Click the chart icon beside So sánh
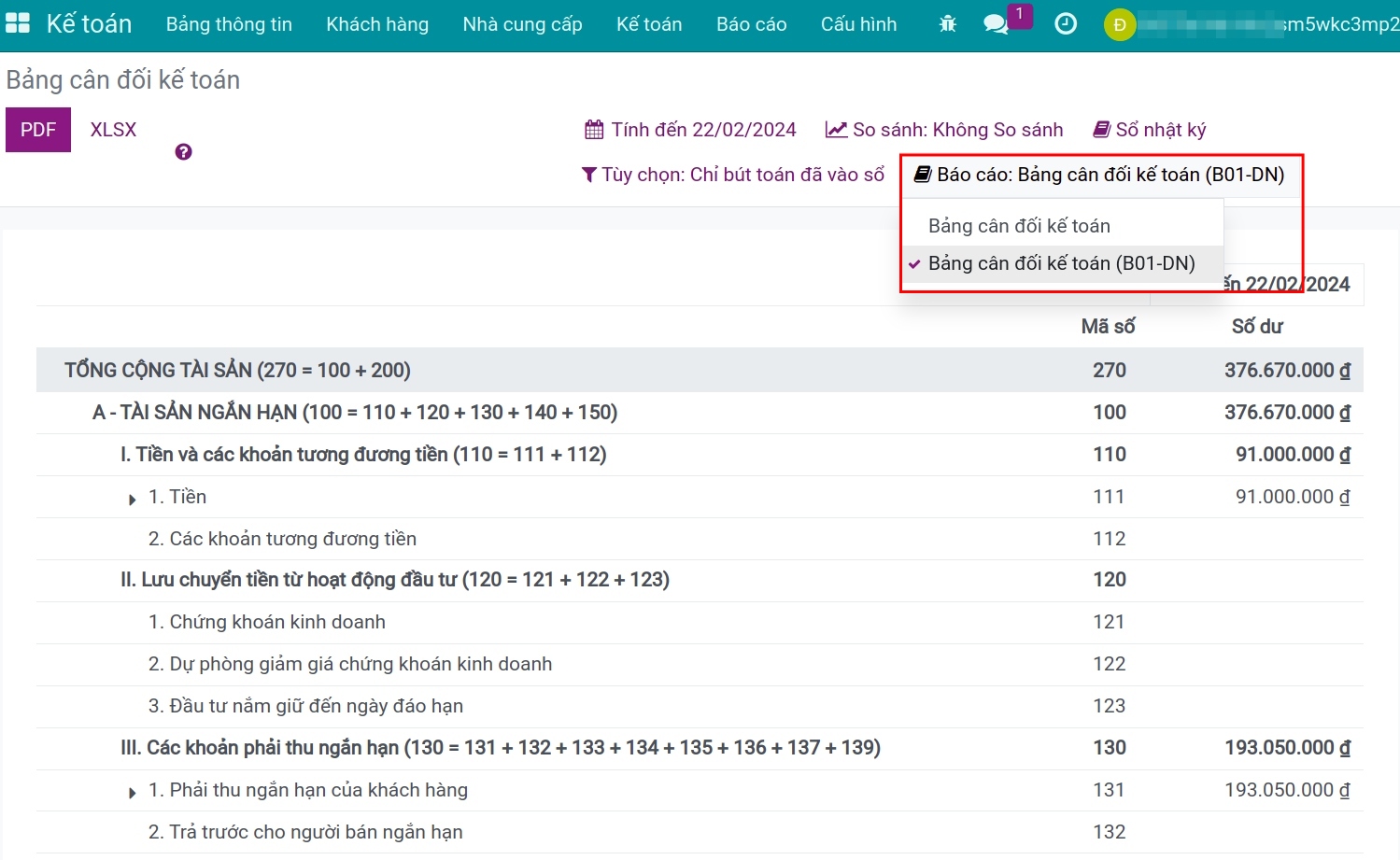This screenshot has width=1400, height=860. [x=836, y=130]
